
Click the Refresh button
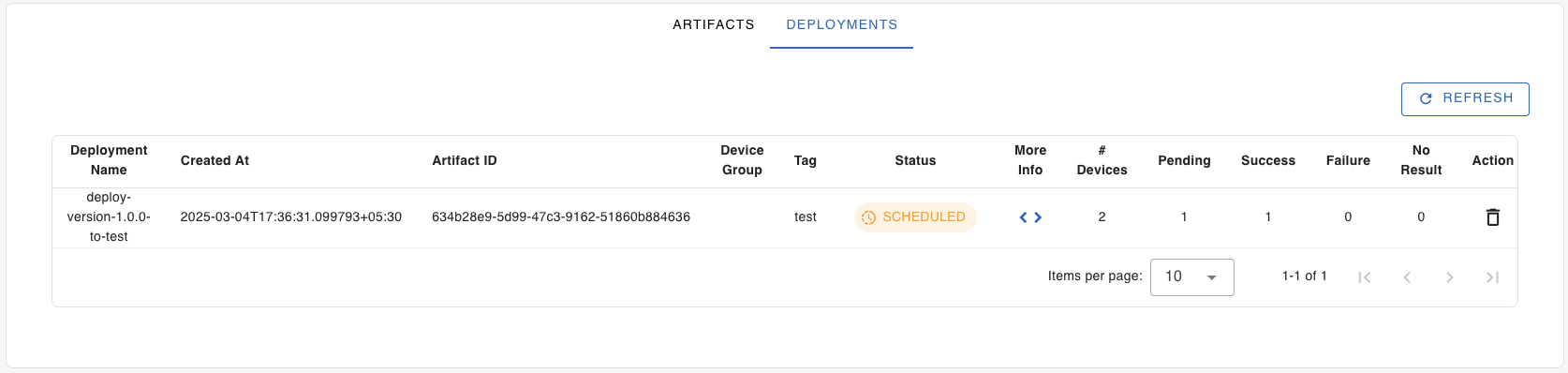1465,99
